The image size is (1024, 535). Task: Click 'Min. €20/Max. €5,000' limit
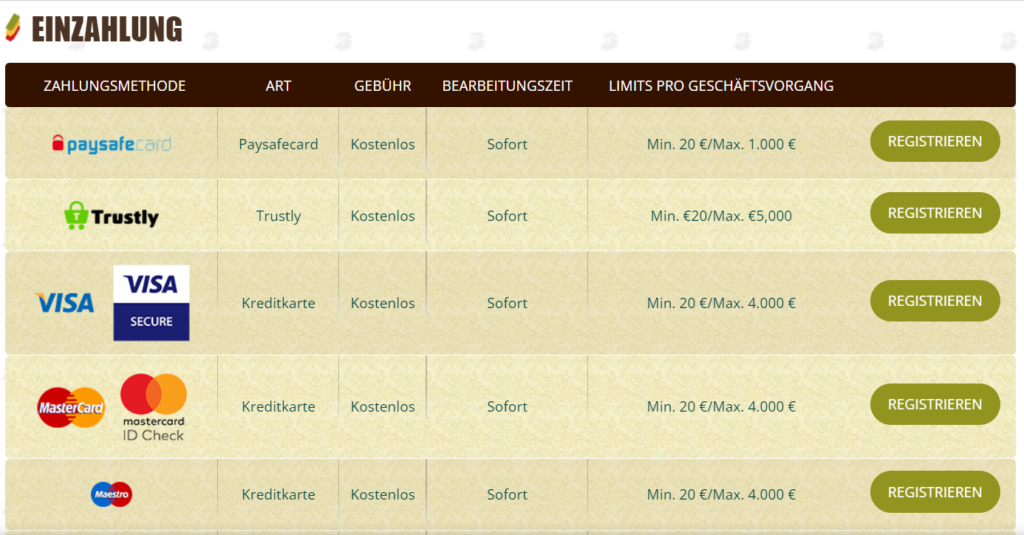click(x=721, y=216)
